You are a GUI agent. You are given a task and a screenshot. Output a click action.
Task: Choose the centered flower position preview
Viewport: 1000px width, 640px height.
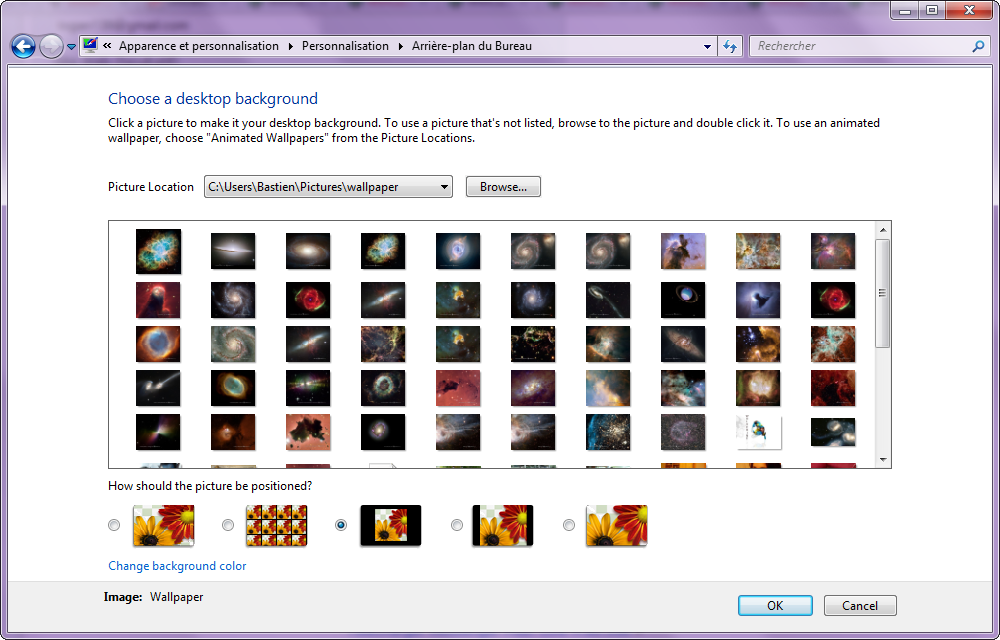click(390, 525)
